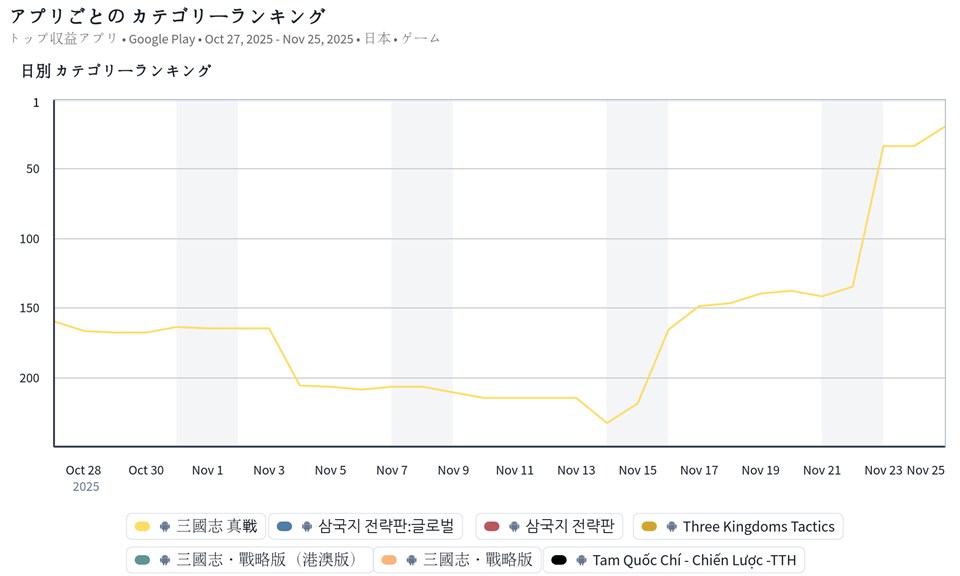Toggle Tam Quốc Chí - Chiến Lược -TTH label
960x576 pixels.
pos(694,560)
